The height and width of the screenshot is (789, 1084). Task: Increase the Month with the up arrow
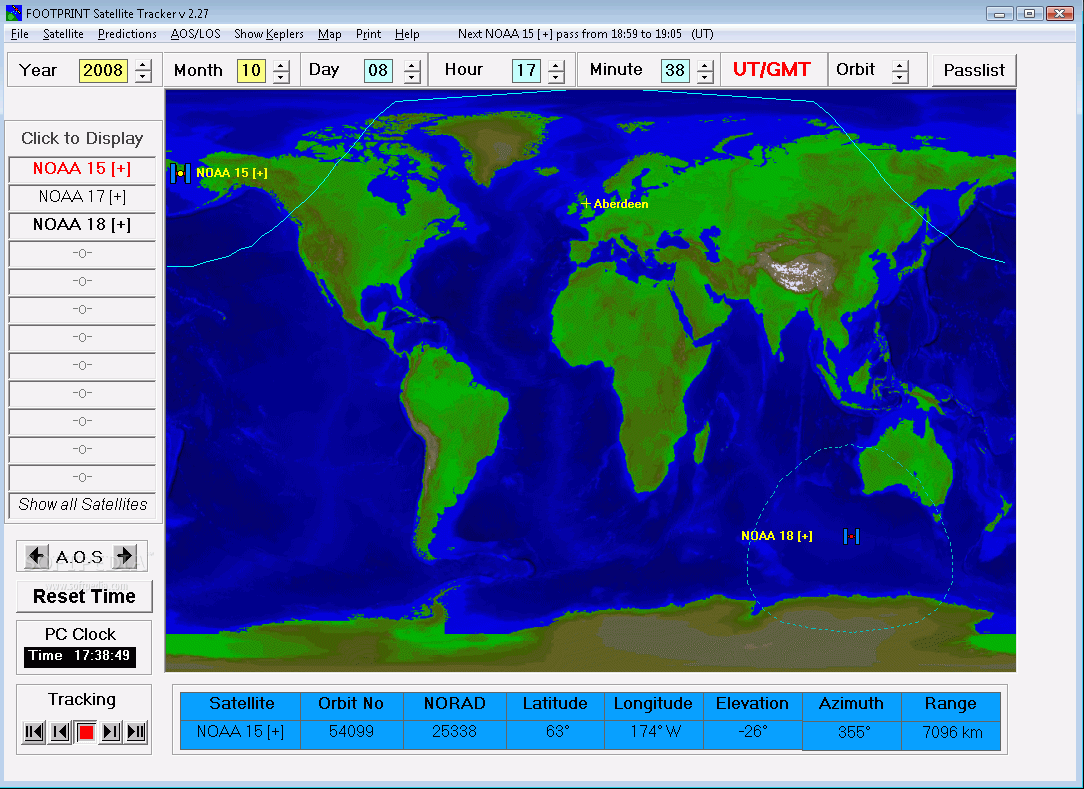(x=281, y=65)
